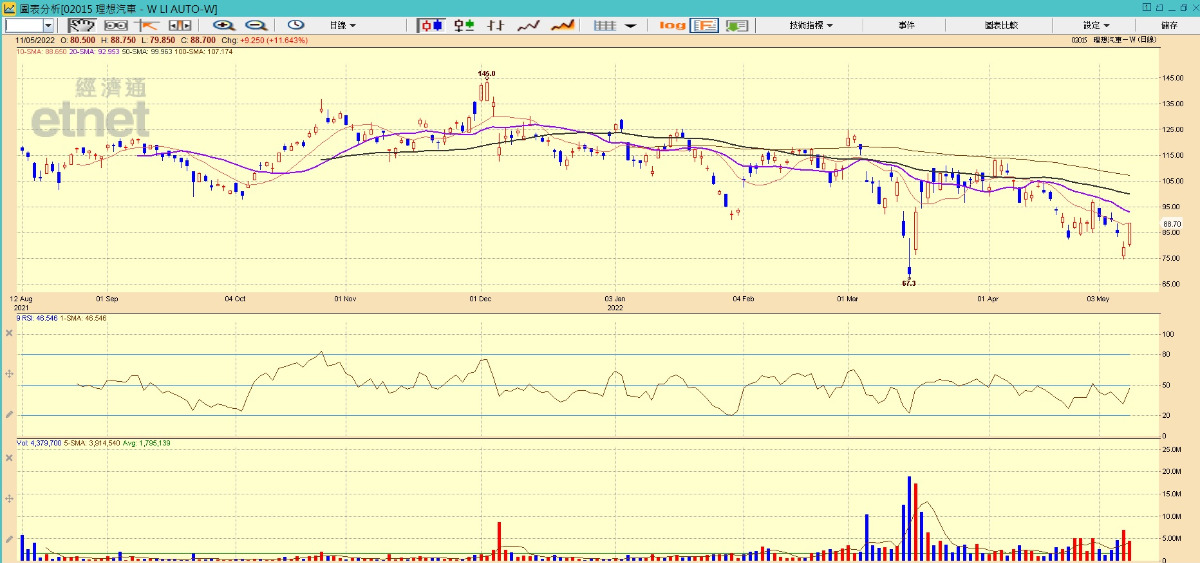Remove the RSI indicator panel
The height and width of the screenshot is (563, 1200).
click(9, 331)
